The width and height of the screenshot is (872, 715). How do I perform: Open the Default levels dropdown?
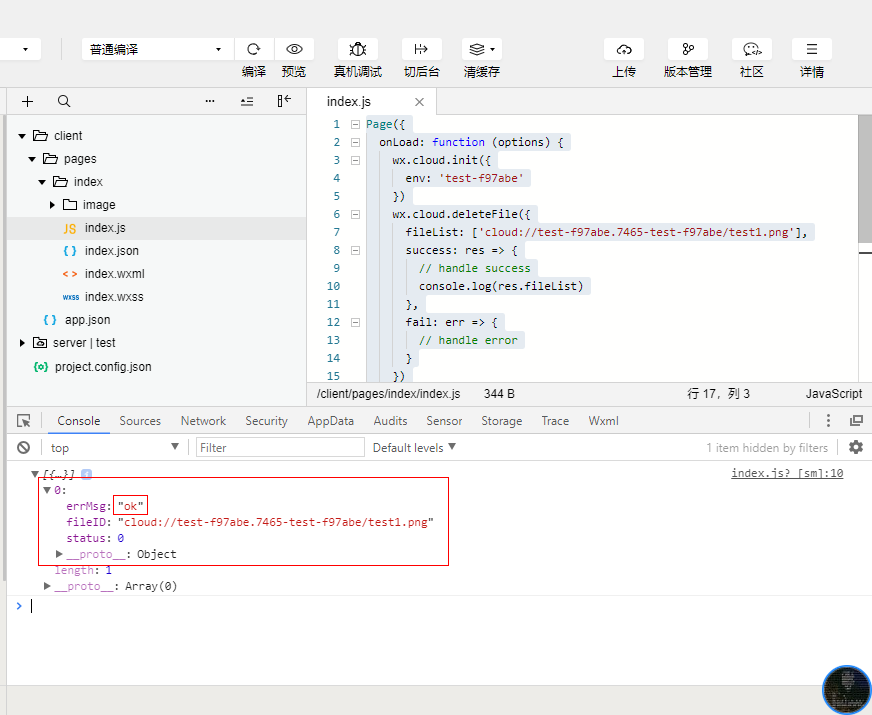414,448
